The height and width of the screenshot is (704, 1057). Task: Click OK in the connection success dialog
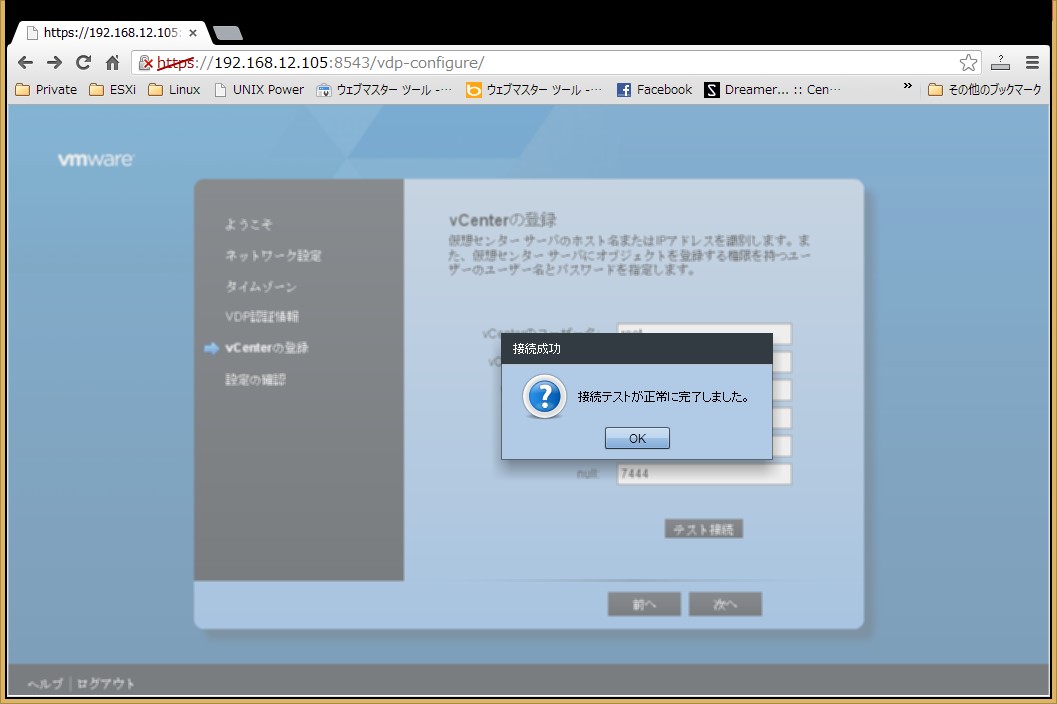point(637,438)
